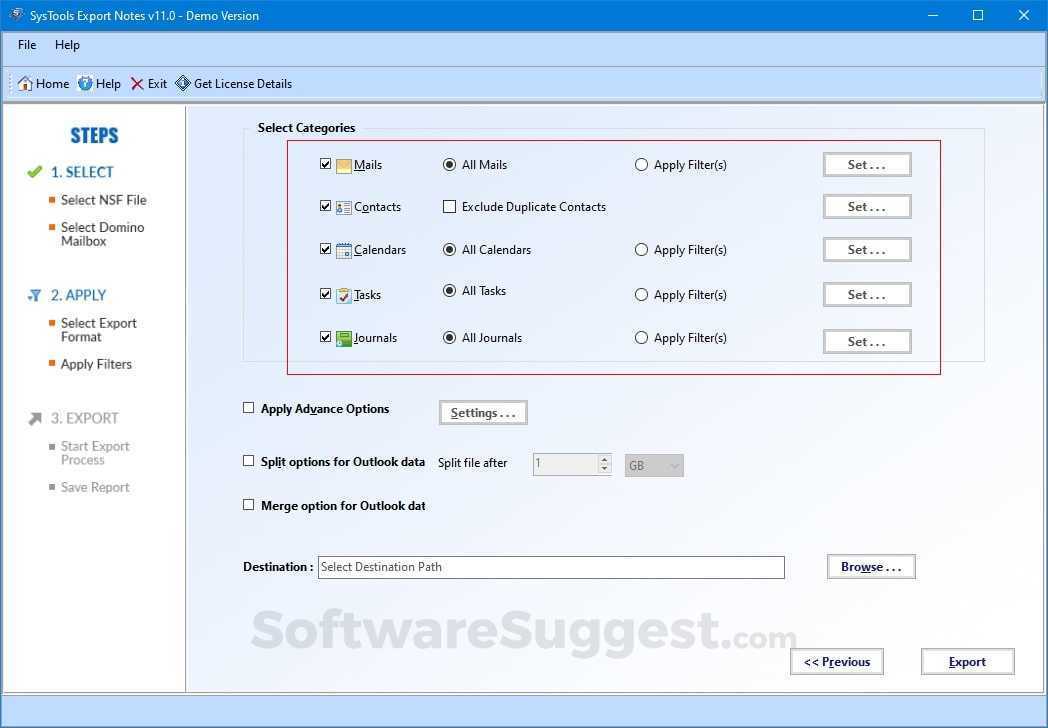The image size is (1048, 728).
Task: Click the SysTools icon in the title bar
Action: [x=15, y=15]
